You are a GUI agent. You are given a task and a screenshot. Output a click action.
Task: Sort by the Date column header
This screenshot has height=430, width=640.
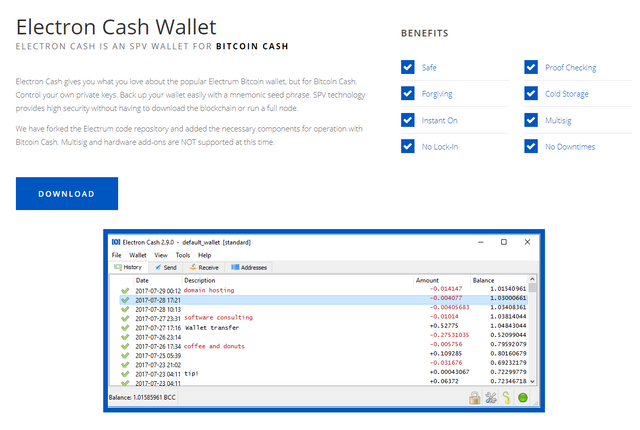coord(158,280)
